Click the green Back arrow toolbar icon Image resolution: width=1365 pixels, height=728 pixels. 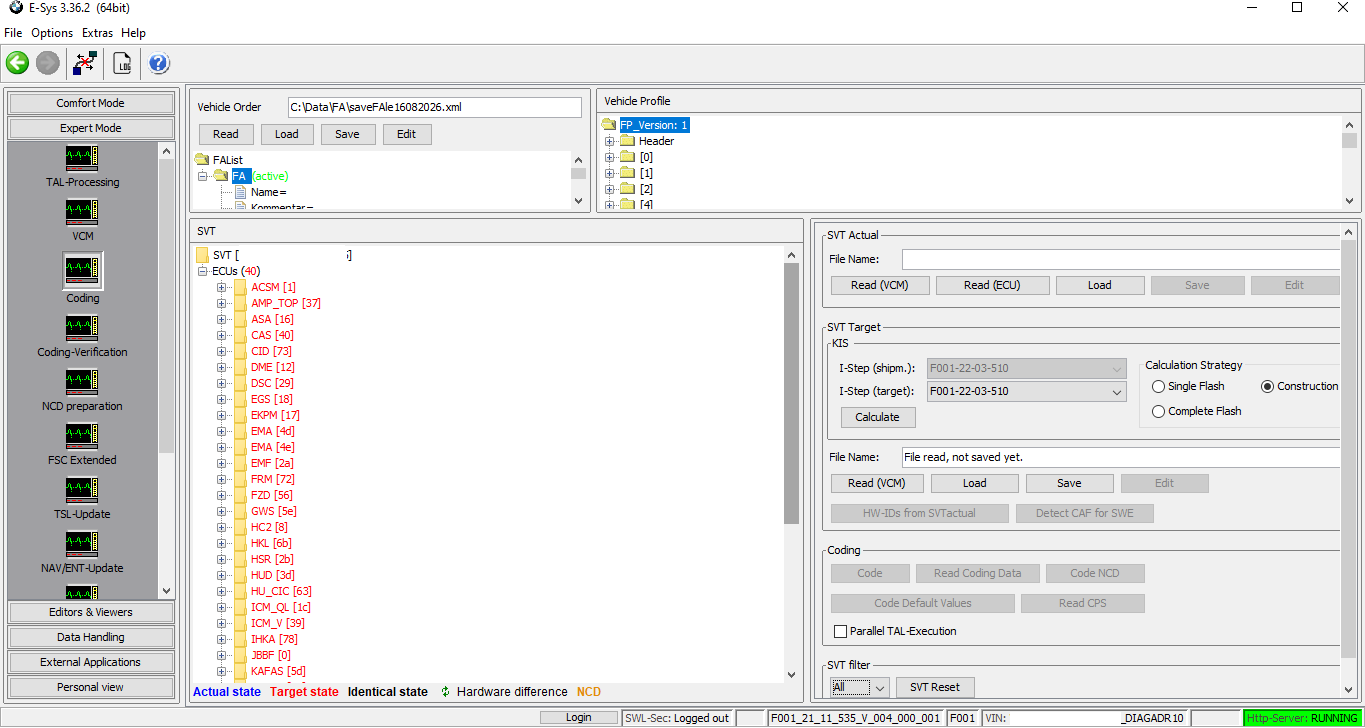tap(17, 63)
